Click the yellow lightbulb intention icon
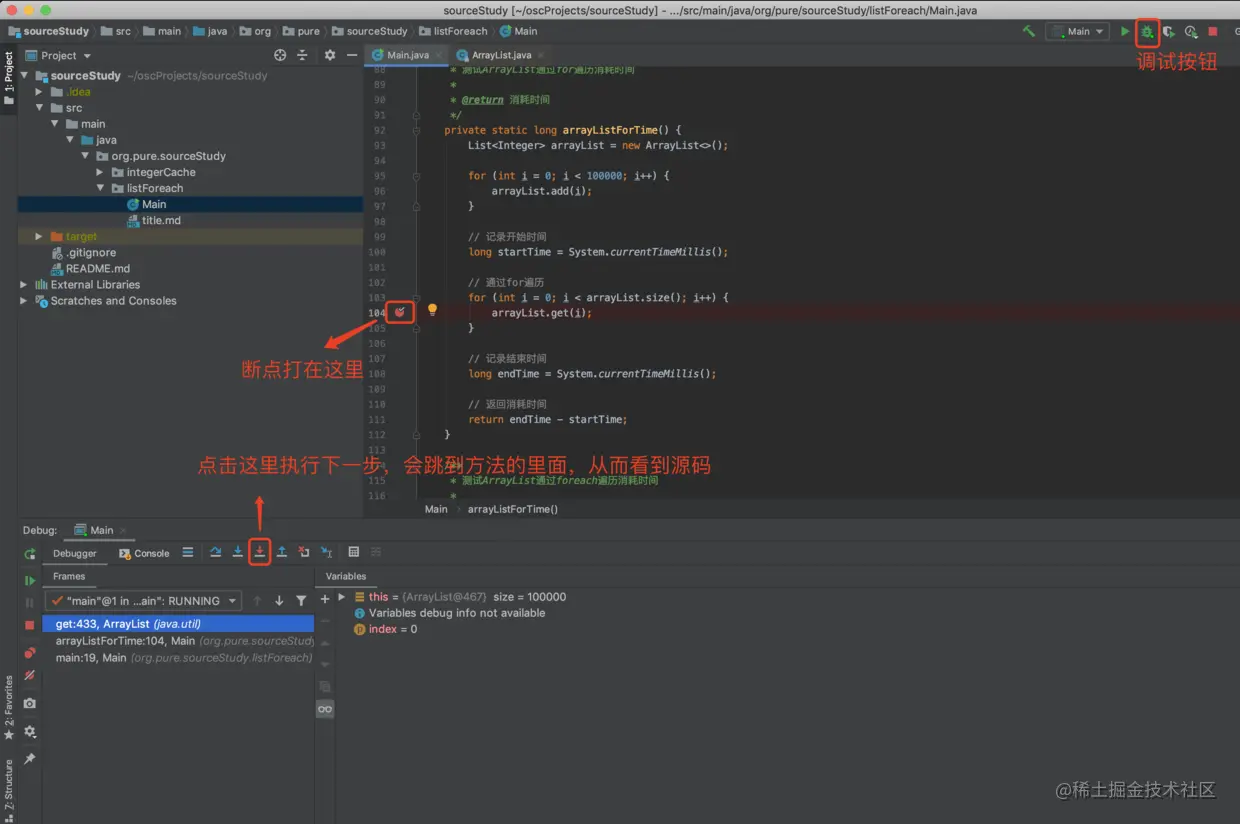1240x824 pixels. [433, 310]
